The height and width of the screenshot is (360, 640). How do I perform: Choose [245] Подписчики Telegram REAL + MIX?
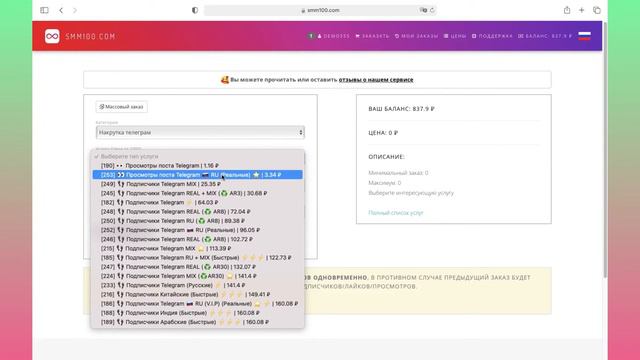(x=198, y=193)
